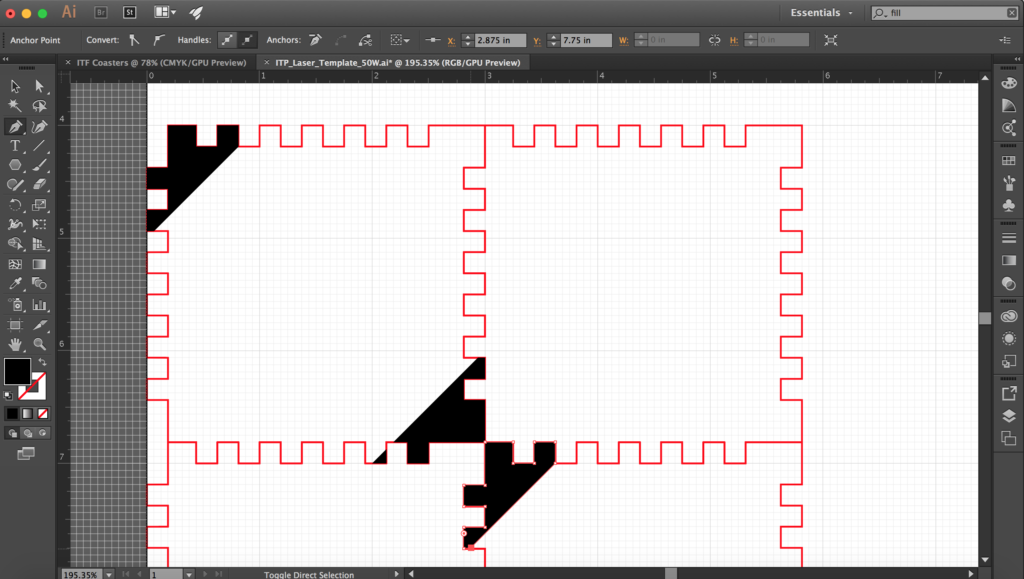
Task: Select the Type tool
Action: click(15, 146)
